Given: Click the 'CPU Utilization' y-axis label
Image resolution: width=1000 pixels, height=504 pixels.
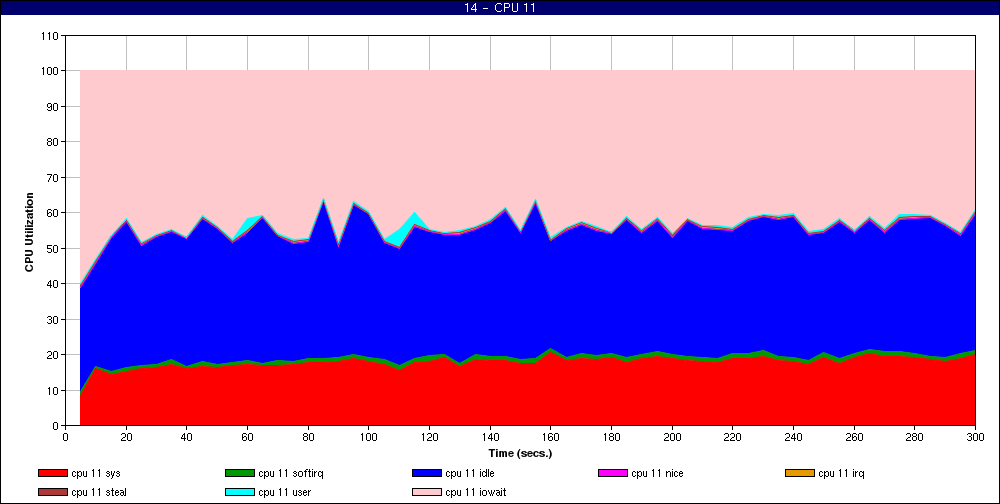Looking at the screenshot, I should [x=29, y=232].
